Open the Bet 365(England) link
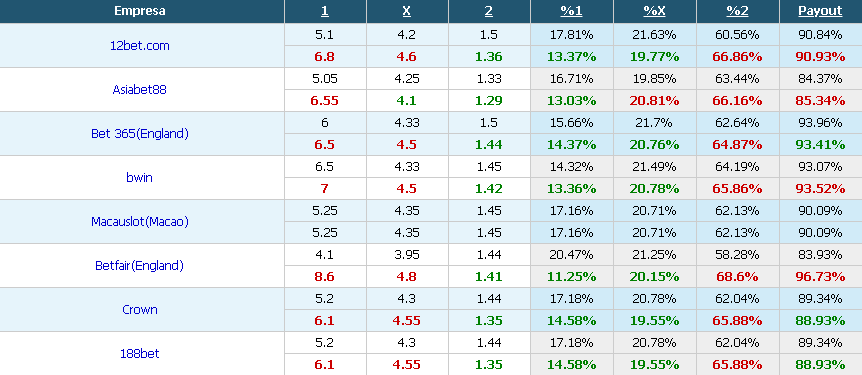This screenshot has width=862, height=375. tap(140, 134)
